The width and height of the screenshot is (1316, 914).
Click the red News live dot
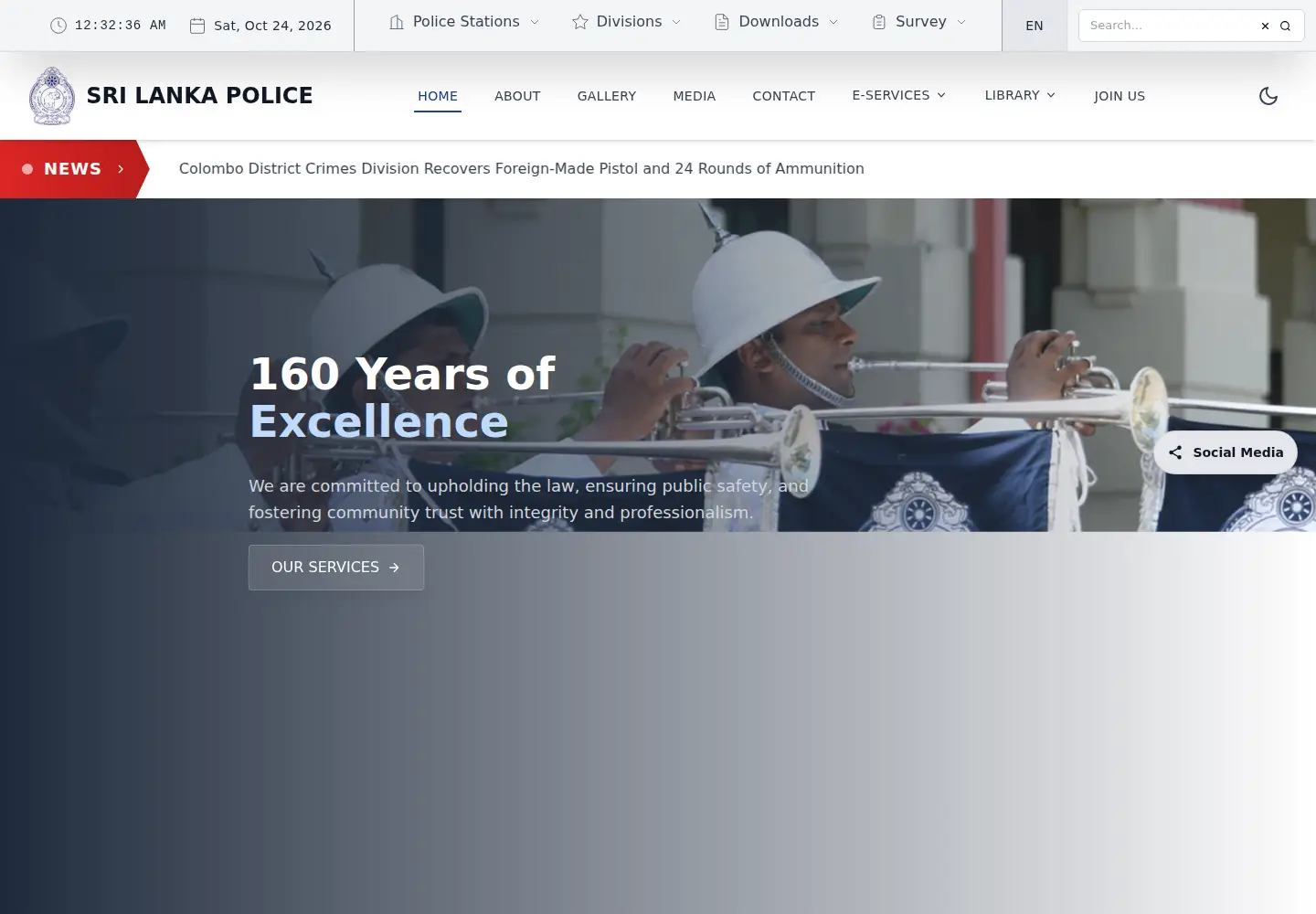(27, 169)
